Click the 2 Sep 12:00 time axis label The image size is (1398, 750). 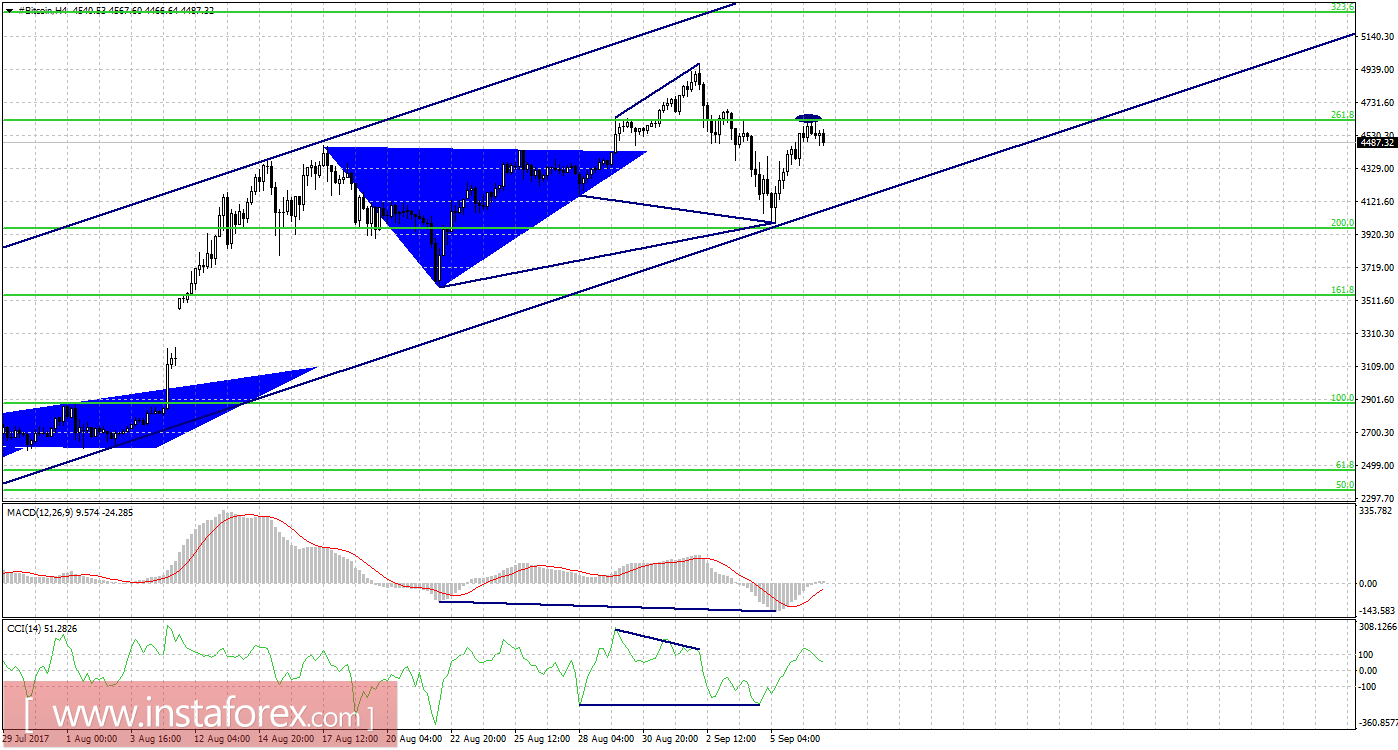point(733,739)
